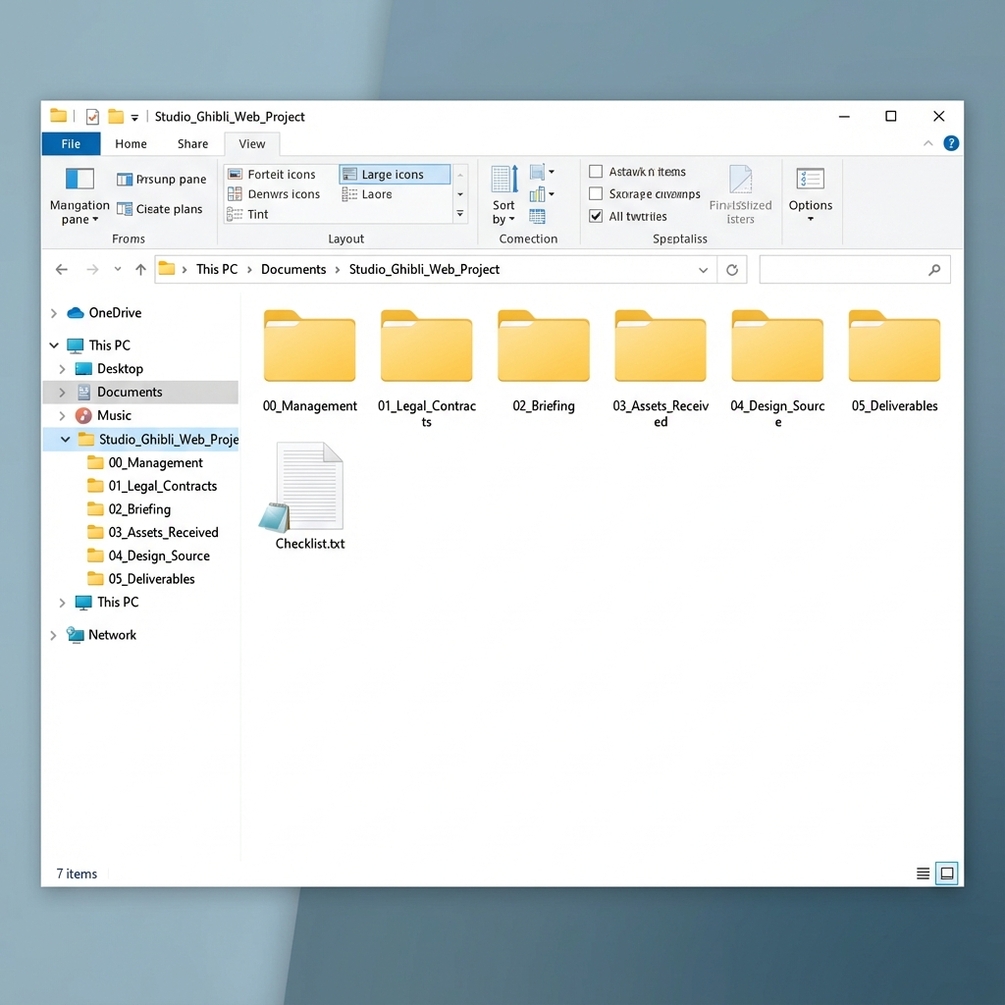Collapse the Studio_Ghibli_Web_Project tree node
Screen dimensions: 1005x1005
point(65,439)
